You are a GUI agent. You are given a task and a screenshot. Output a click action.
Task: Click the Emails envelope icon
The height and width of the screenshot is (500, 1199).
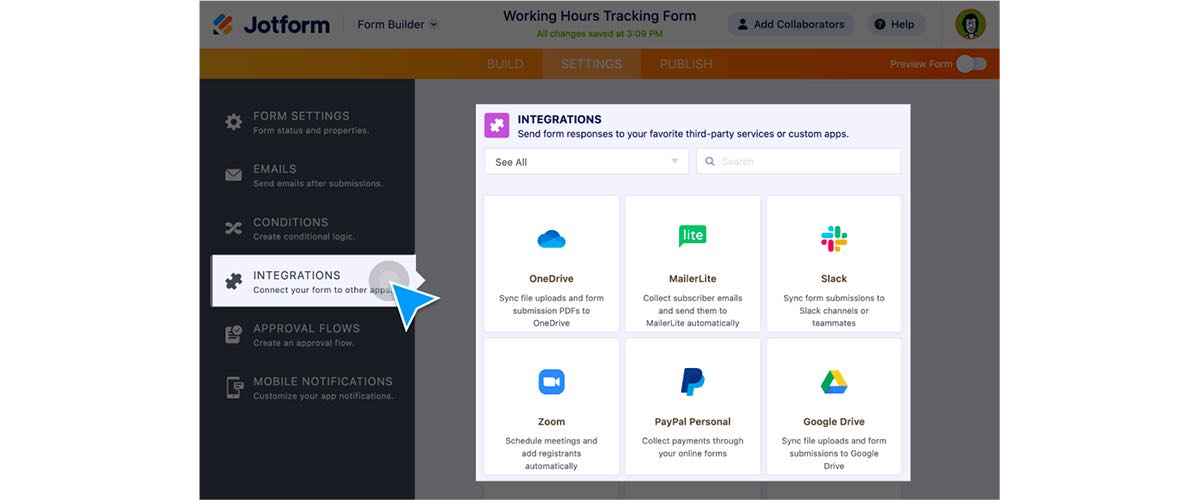tap(233, 175)
